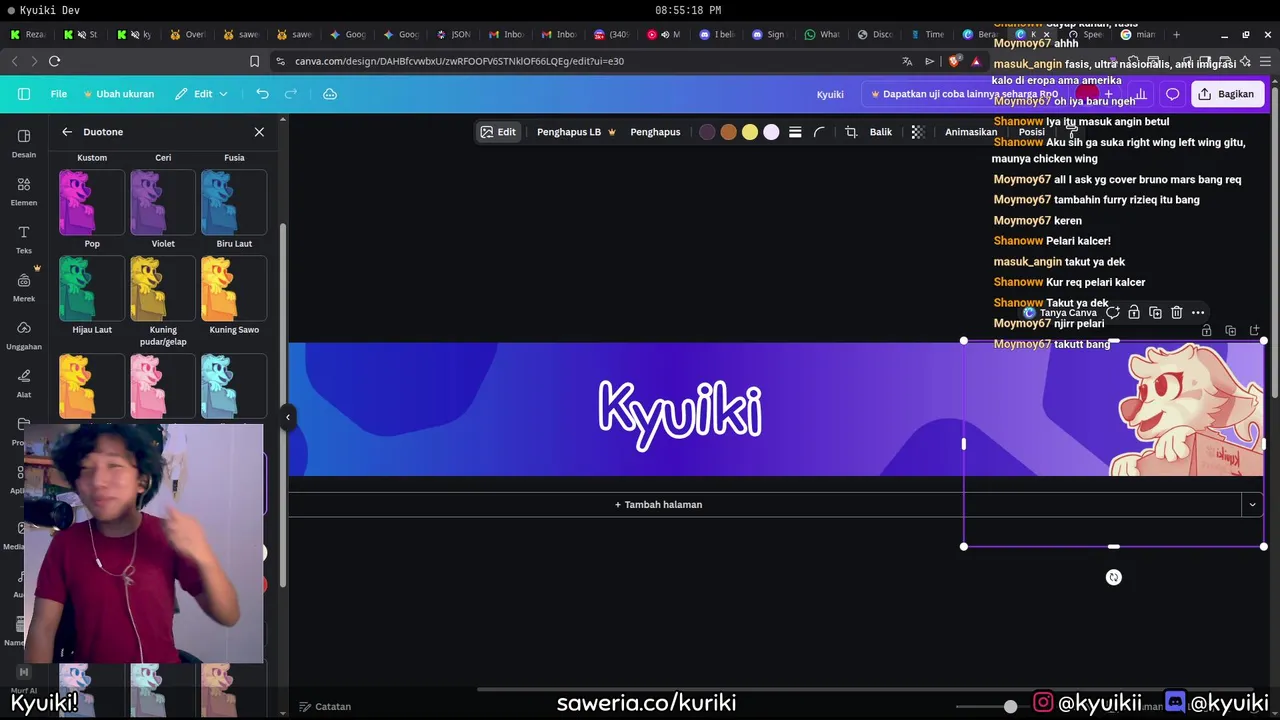
Task: Collapse the side panel with arrow handle
Action: pyautogui.click(x=288, y=417)
